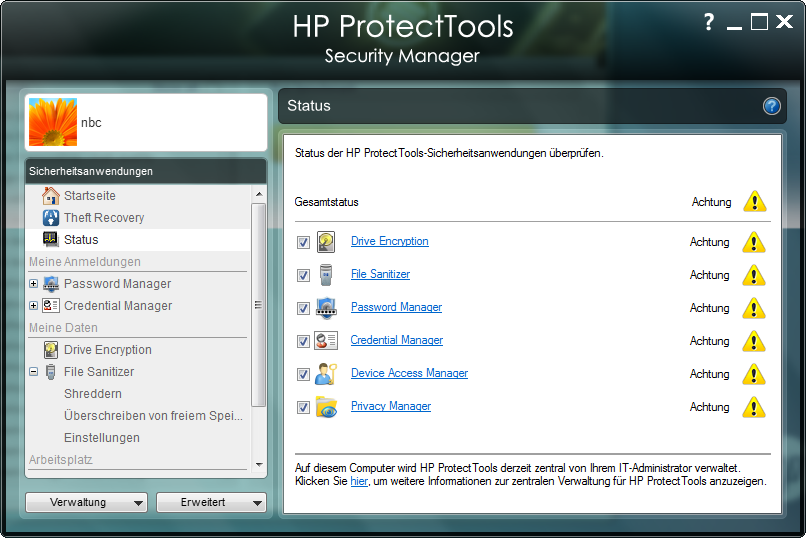Click the Privacy Manager warning triangle
This screenshot has height=538, width=806.
point(754,407)
